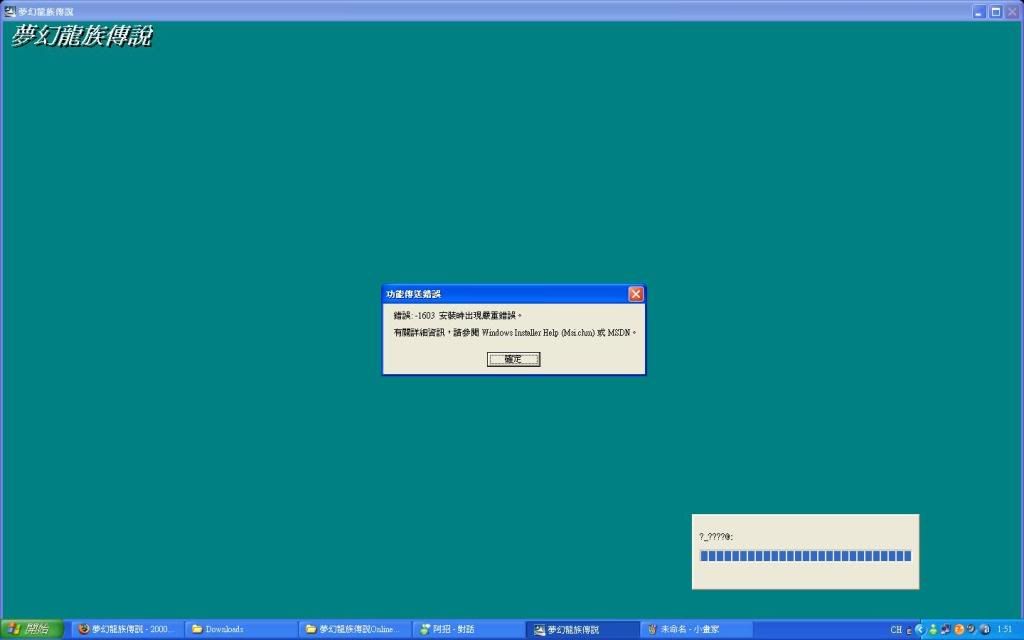Select the 夢幻龍族傳說 installer taskbar button
Image resolution: width=1024 pixels, height=640 pixels.
(582, 629)
